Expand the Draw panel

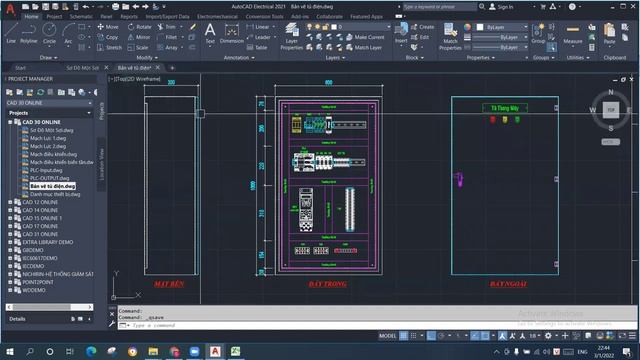point(49,58)
